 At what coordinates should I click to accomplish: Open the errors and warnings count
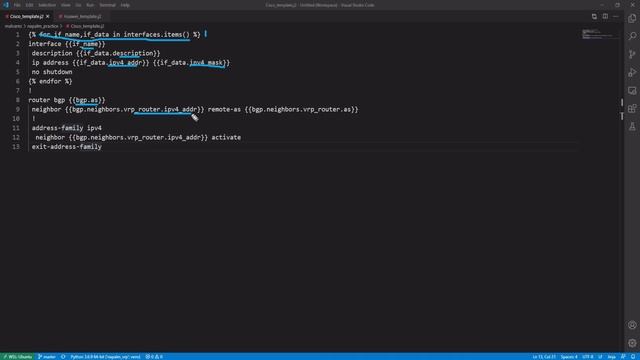pos(154,357)
